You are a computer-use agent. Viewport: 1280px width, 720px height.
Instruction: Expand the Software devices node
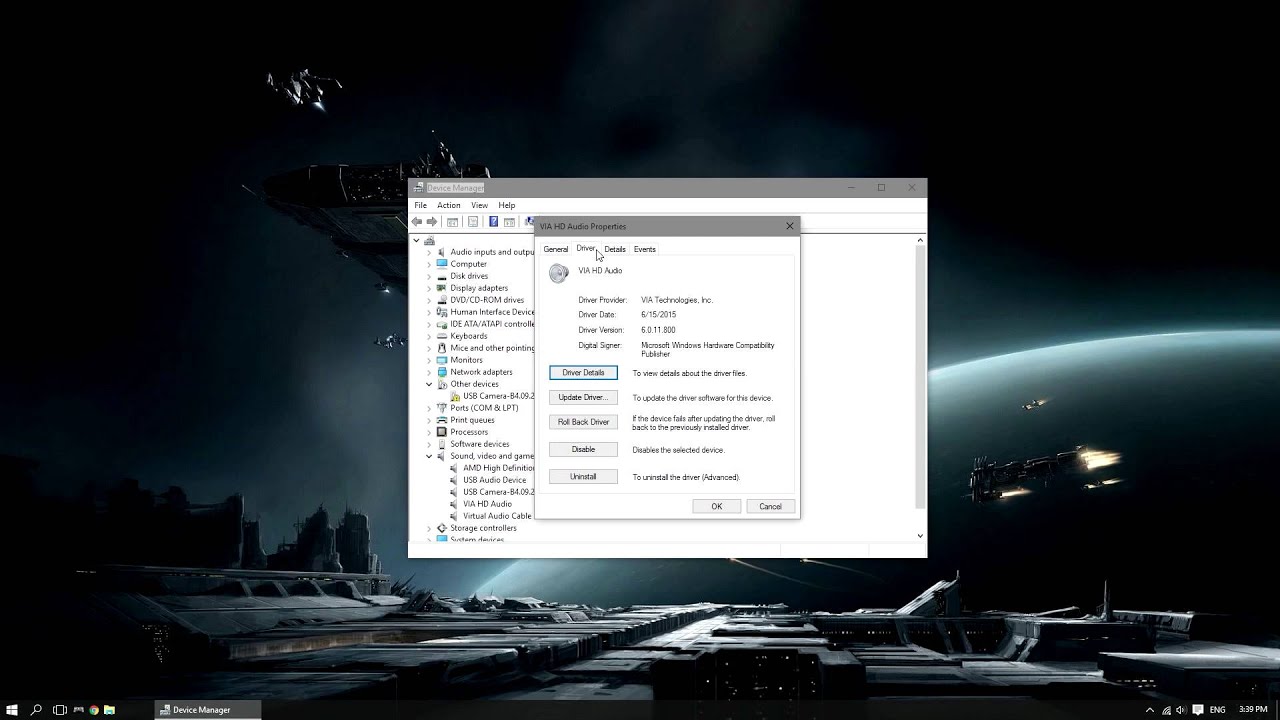tap(429, 444)
